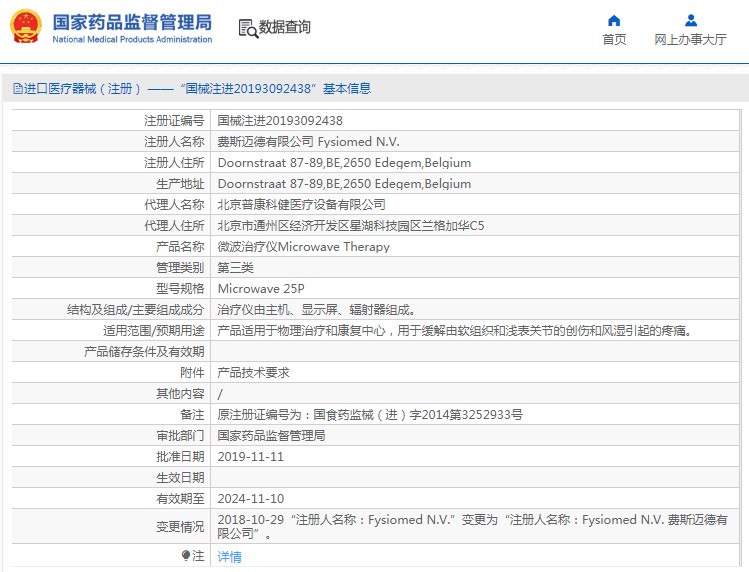Select the 费斯迈德有限公司 Fysiomed N.V. cell
Image resolution: width=749 pixels, height=572 pixels.
[x=308, y=141]
